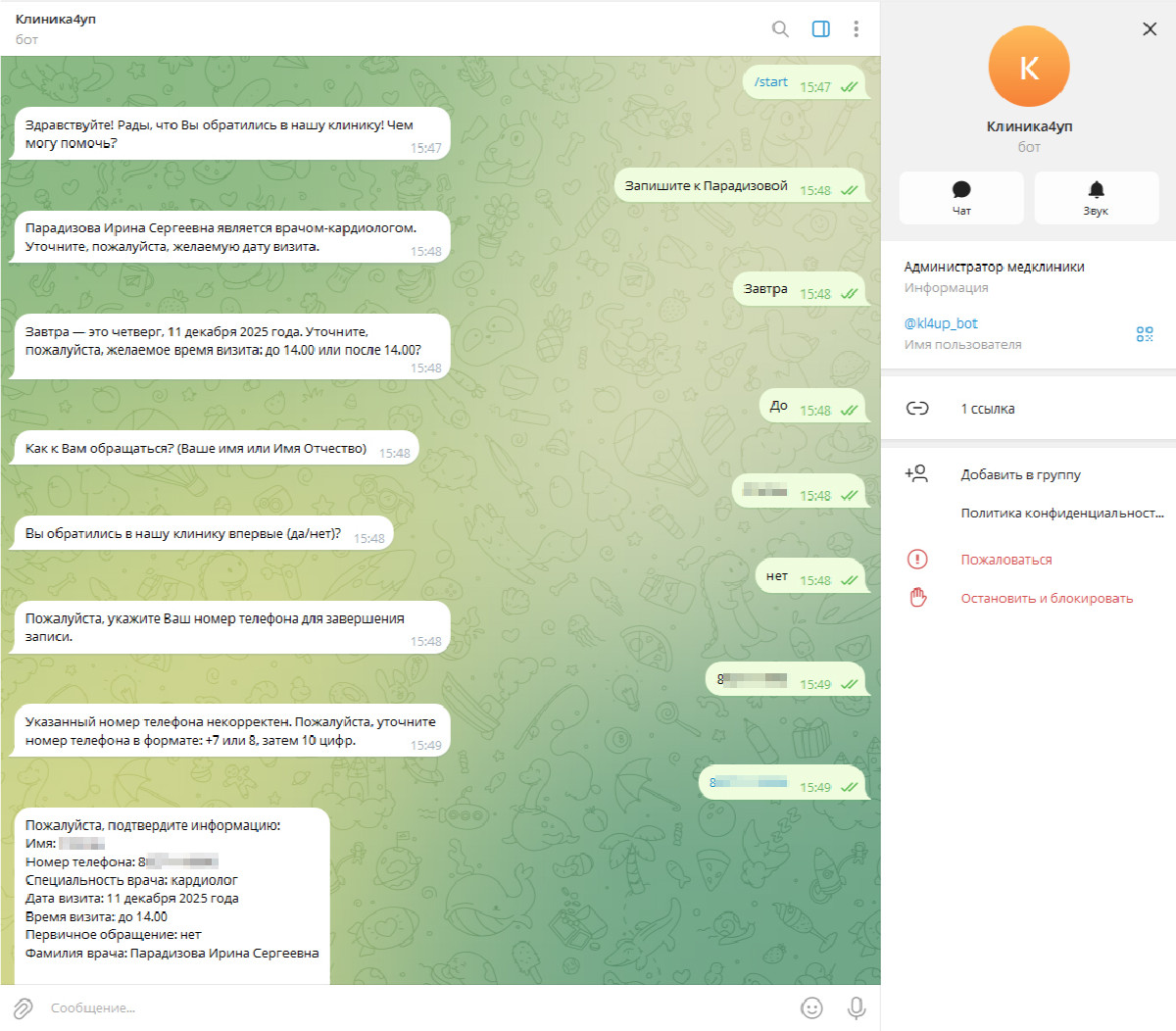This screenshot has width=1176, height=1031.
Task: Click the Клиника4уп orange avatar
Action: [x=1029, y=67]
